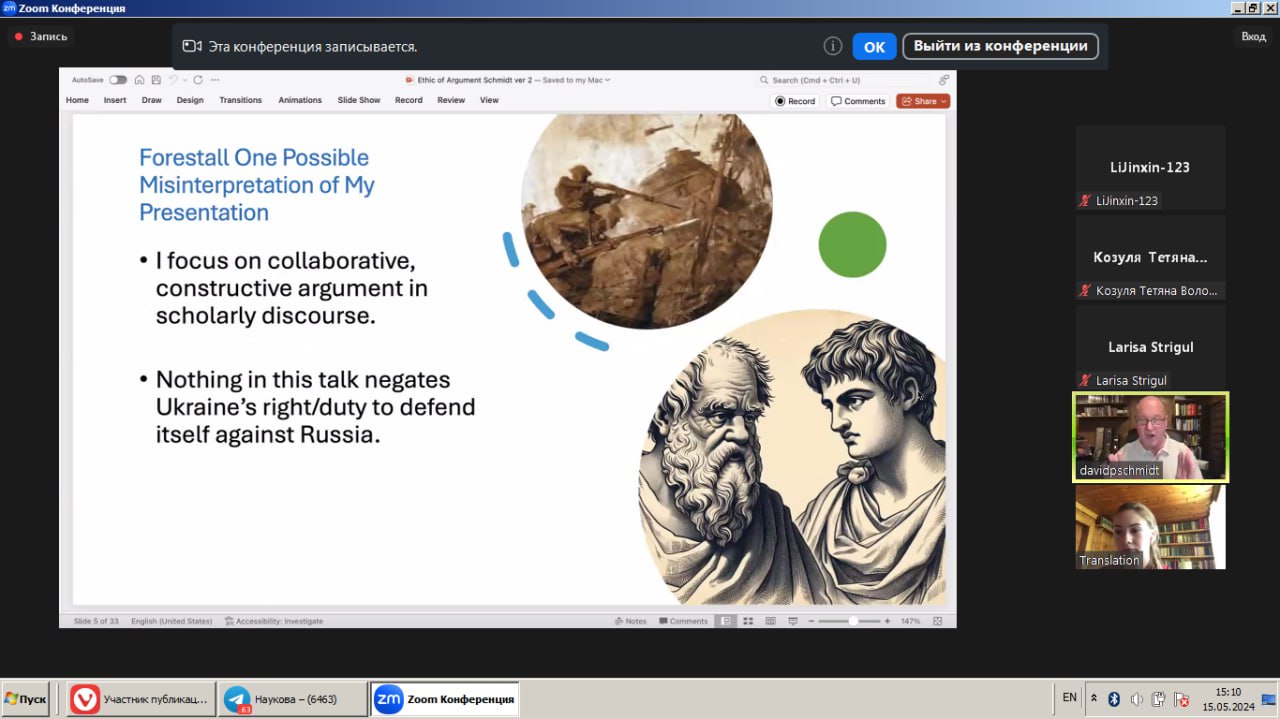The image size is (1280, 719).
Task: Open Bluetooth icon in system tray
Action: (1113, 699)
